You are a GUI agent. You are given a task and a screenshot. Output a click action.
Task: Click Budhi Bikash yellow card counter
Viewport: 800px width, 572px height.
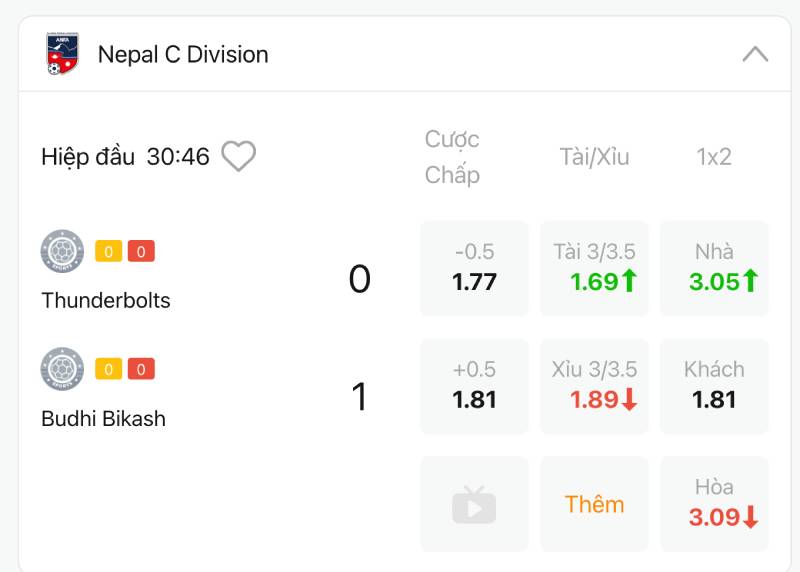coord(108,369)
